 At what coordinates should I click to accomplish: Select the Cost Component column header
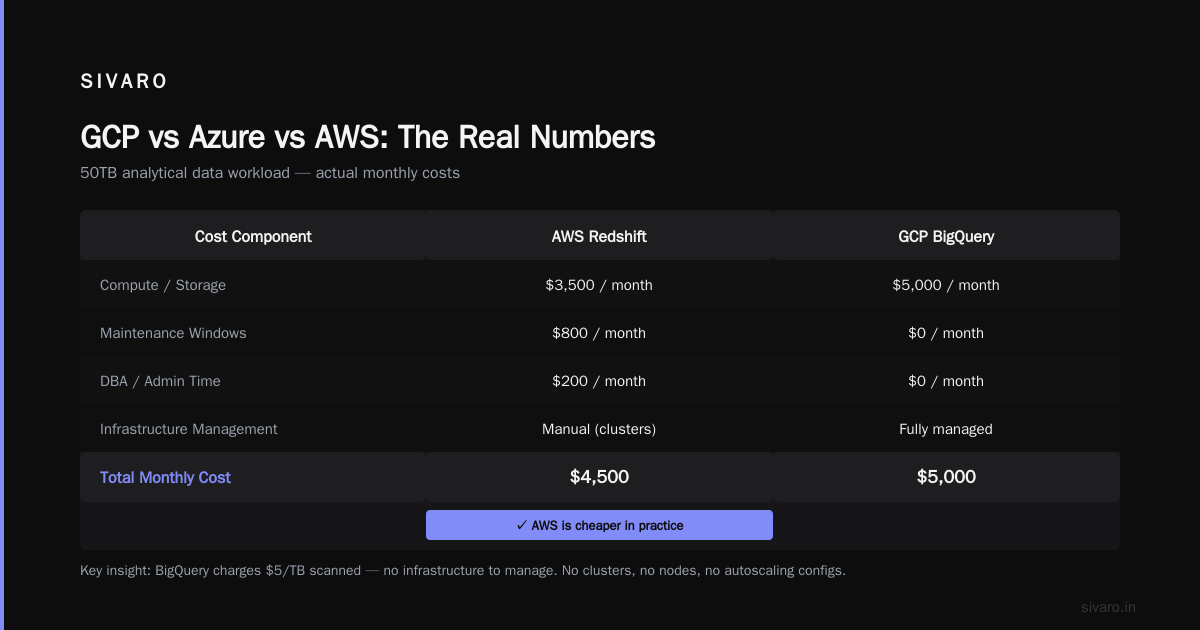253,236
